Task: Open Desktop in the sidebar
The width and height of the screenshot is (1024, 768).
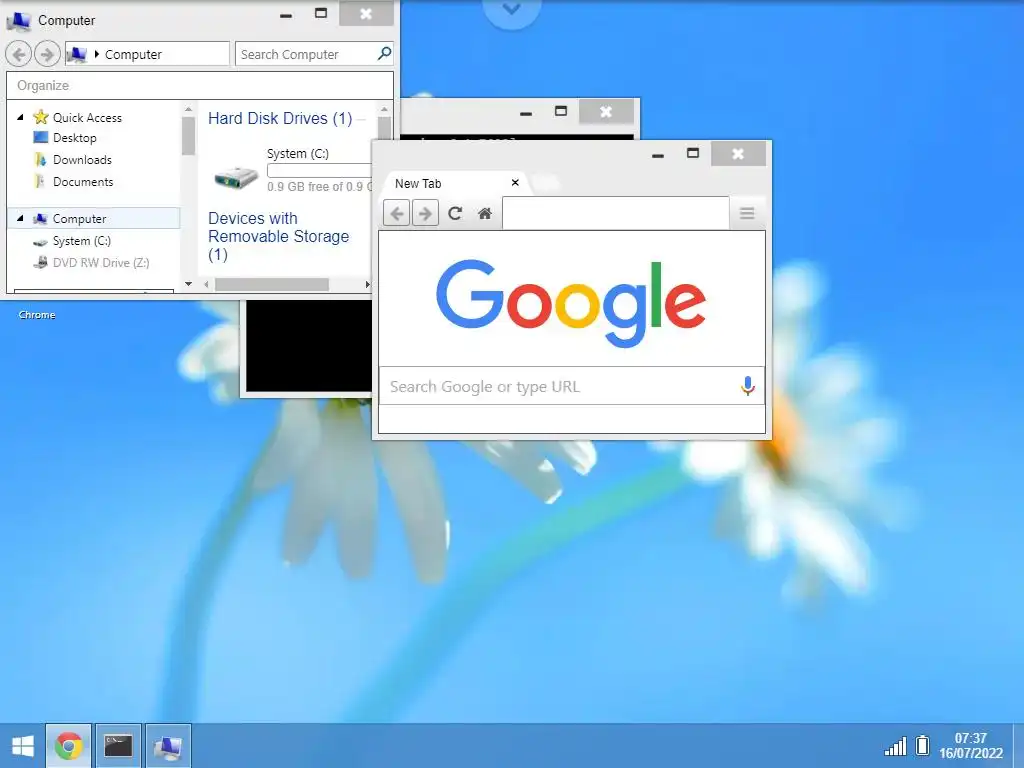Action: pos(74,138)
